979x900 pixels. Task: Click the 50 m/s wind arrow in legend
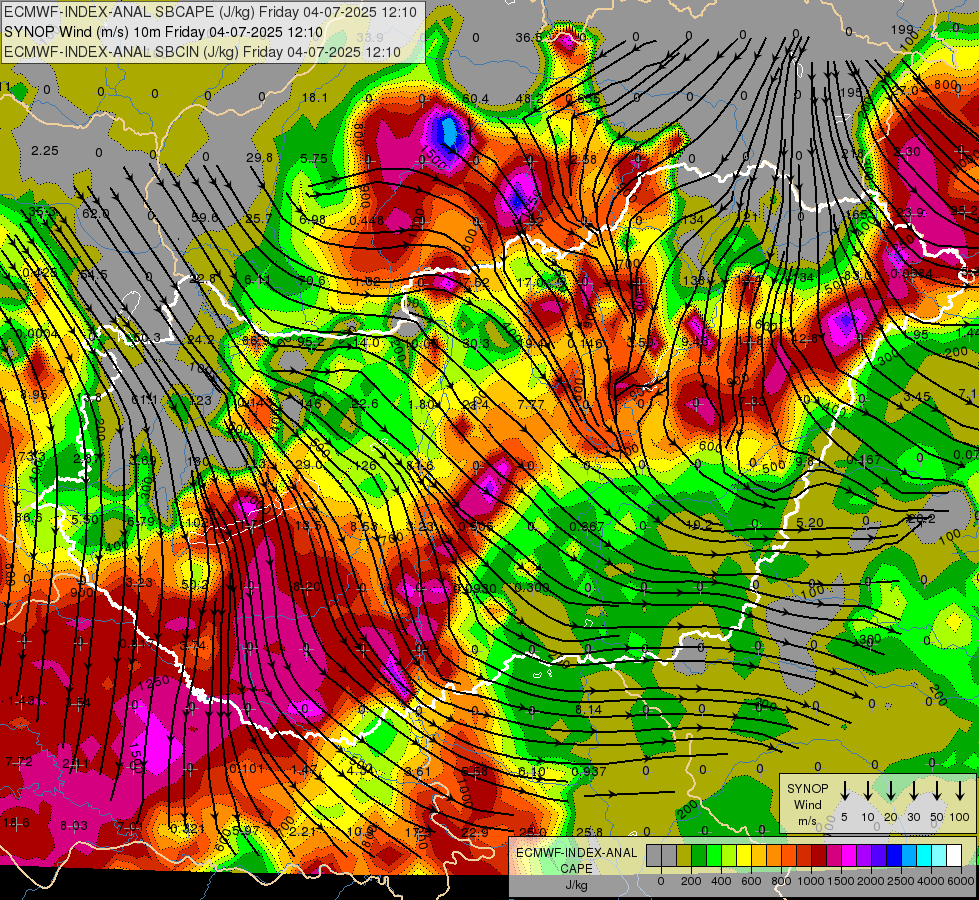pyautogui.click(x=937, y=790)
